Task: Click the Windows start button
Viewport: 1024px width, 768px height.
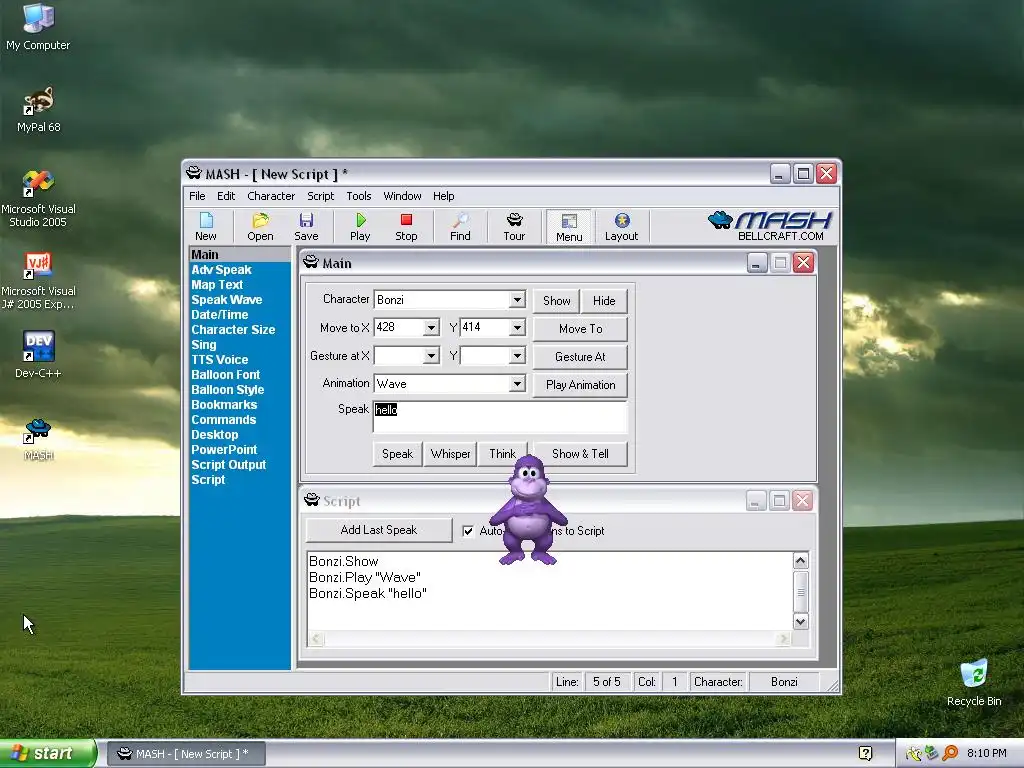Action: (x=47, y=754)
